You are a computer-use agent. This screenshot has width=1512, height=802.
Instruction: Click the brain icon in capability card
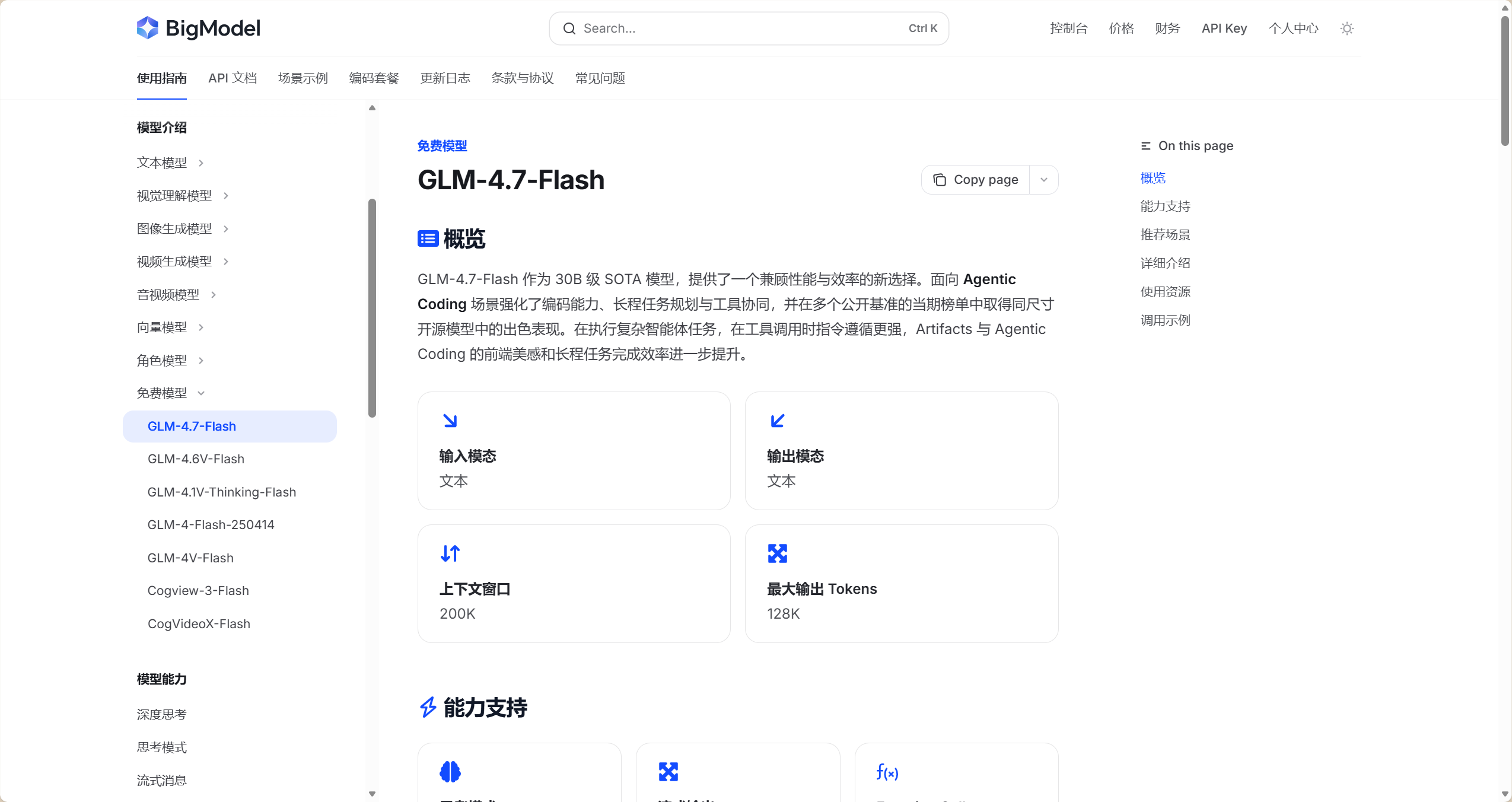click(x=450, y=772)
